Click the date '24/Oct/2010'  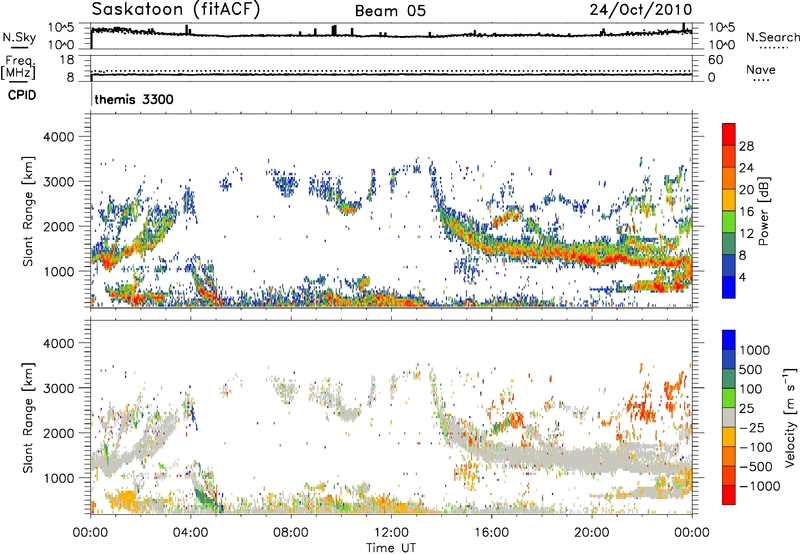pyautogui.click(x=641, y=10)
